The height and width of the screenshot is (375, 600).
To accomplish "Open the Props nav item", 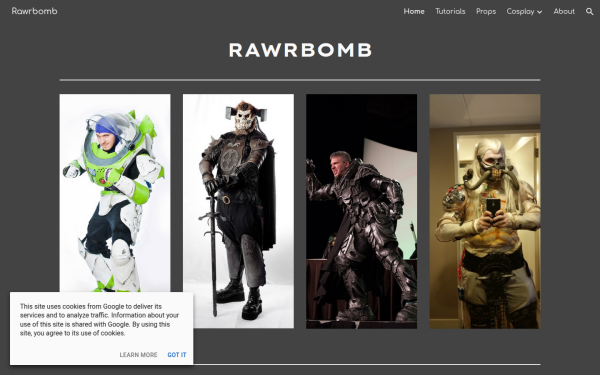I will (486, 11).
